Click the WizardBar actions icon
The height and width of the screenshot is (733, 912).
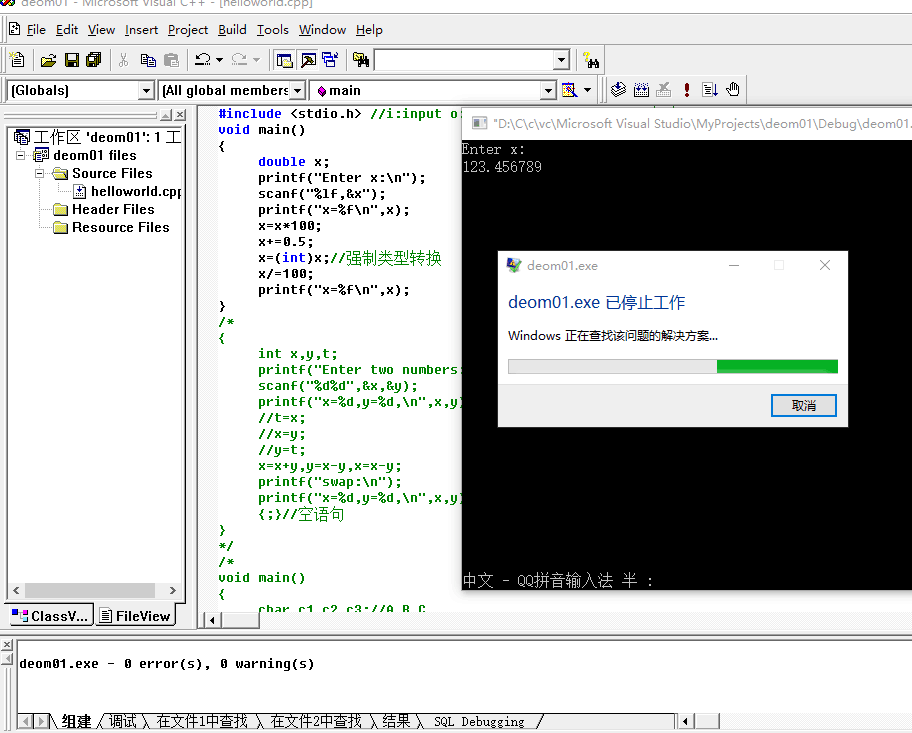pos(569,90)
